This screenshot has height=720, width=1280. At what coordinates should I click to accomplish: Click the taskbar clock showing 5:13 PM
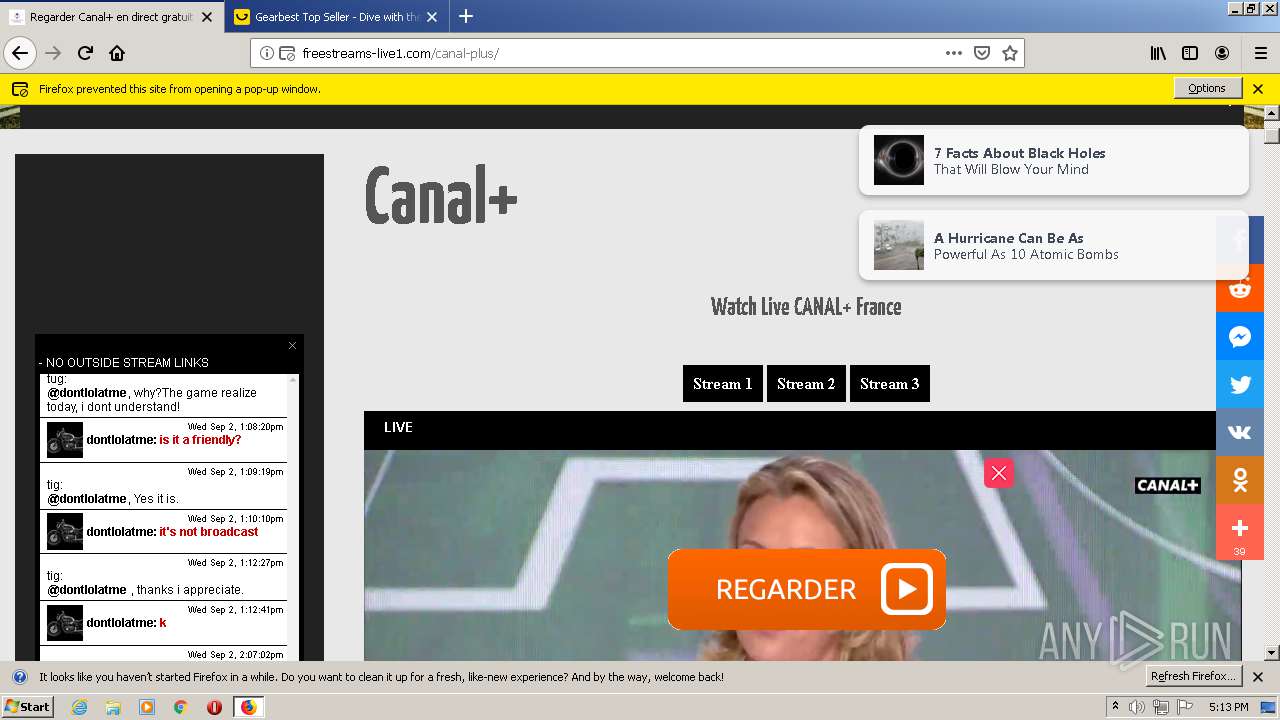pos(1228,707)
